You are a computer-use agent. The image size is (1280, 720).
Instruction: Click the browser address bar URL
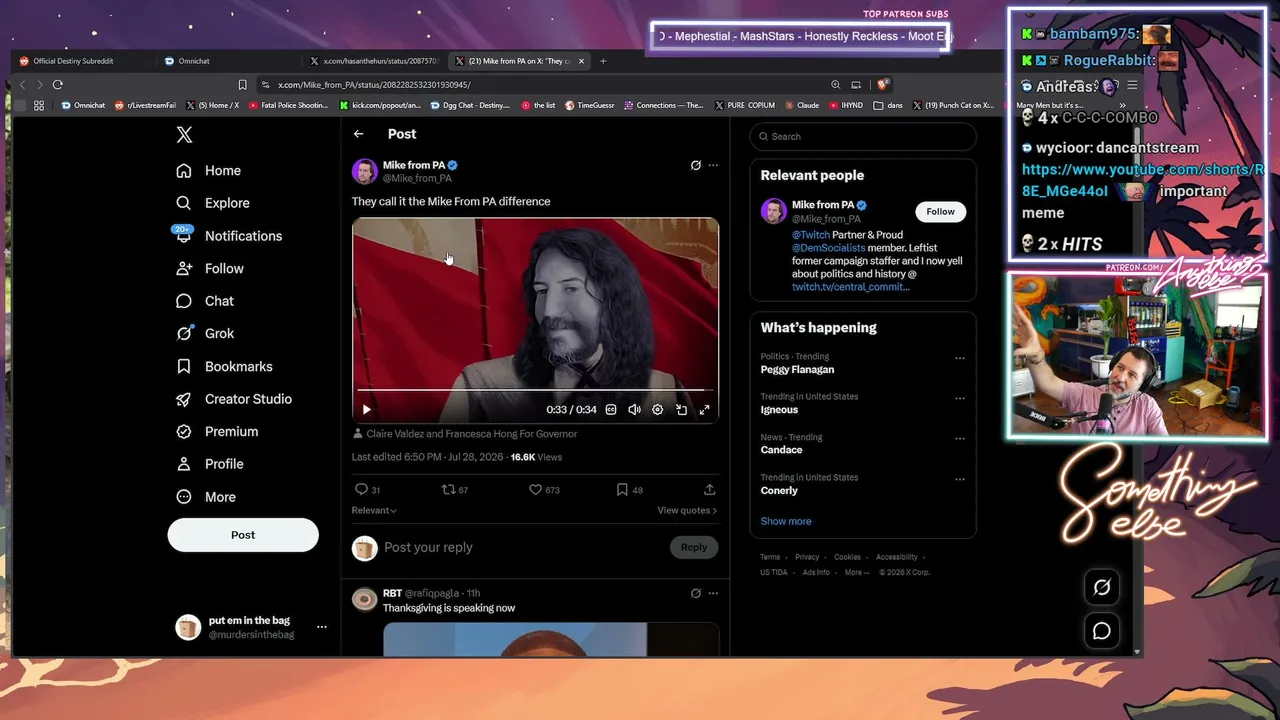click(374, 85)
